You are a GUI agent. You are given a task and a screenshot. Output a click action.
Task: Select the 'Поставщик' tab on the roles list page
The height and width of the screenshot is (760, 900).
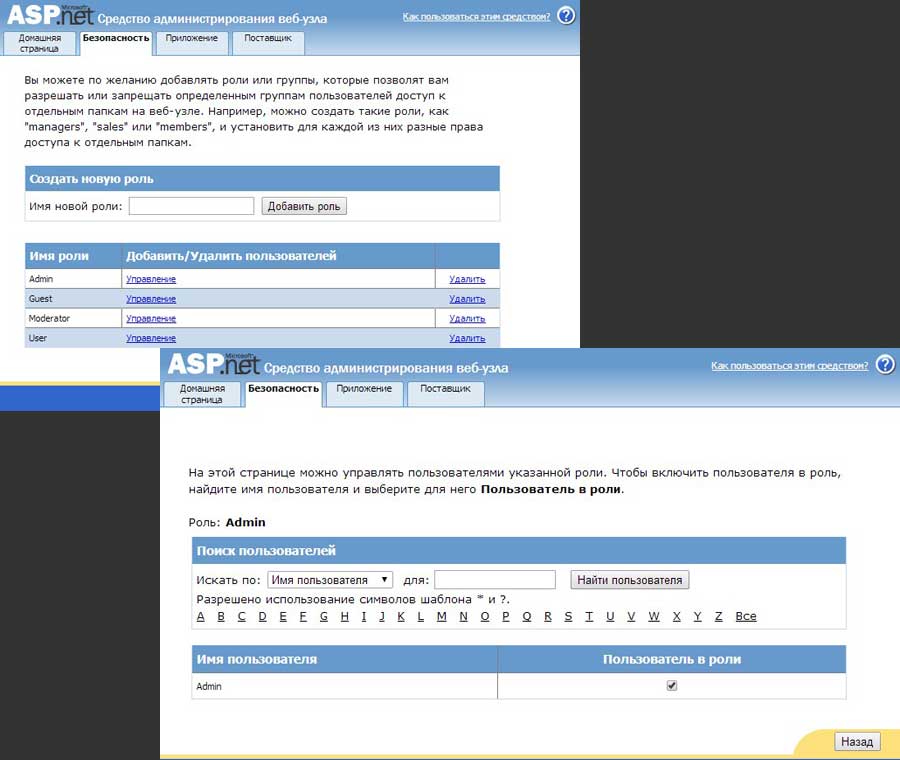268,43
